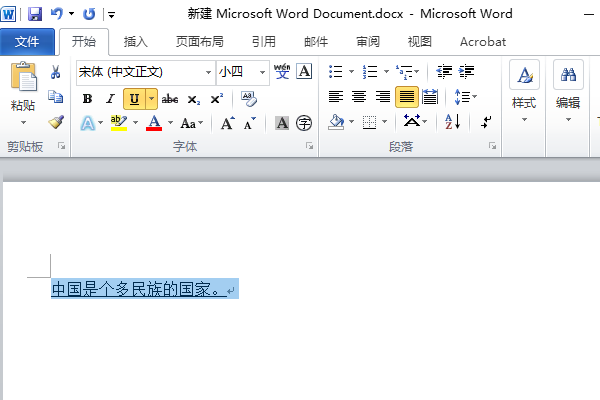Screen dimensions: 600x400
Task: Expand the font name dropdown arrow
Action: tap(209, 72)
